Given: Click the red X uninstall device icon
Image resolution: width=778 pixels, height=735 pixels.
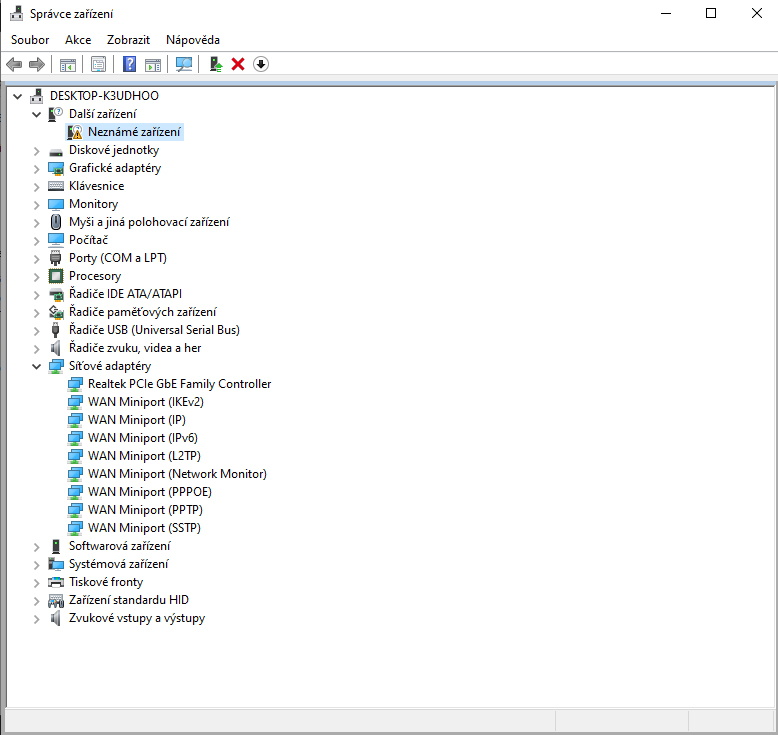Looking at the screenshot, I should click(238, 64).
